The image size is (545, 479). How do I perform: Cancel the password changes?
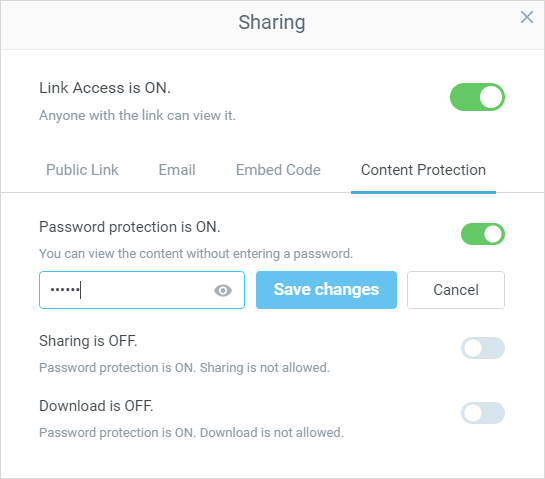(x=456, y=290)
